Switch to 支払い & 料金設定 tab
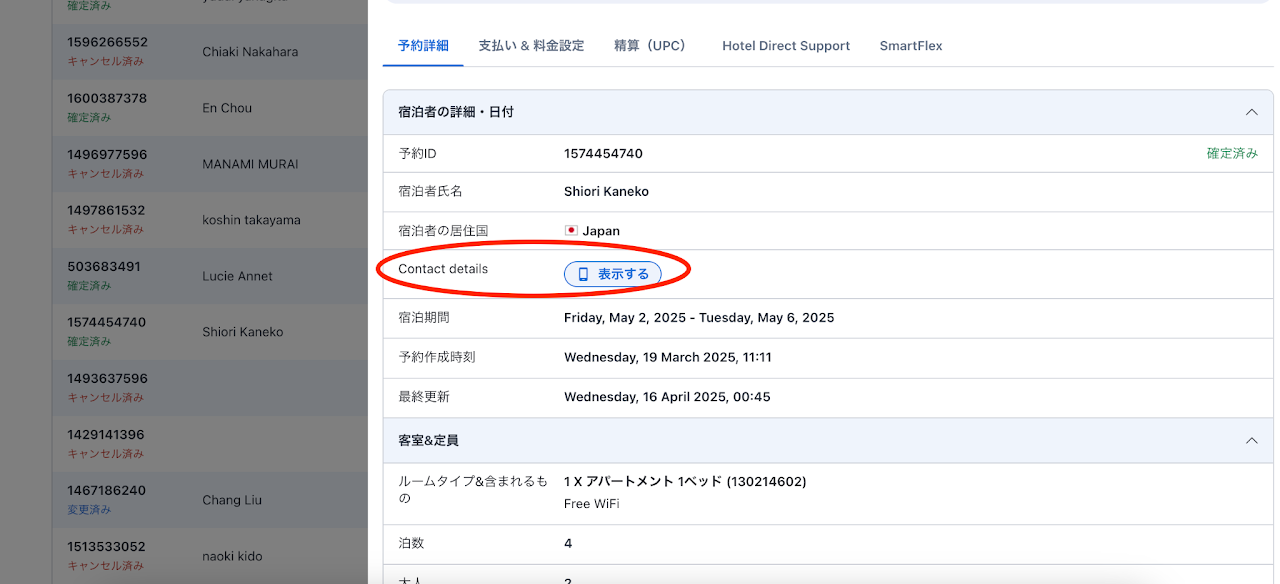 pyautogui.click(x=531, y=46)
